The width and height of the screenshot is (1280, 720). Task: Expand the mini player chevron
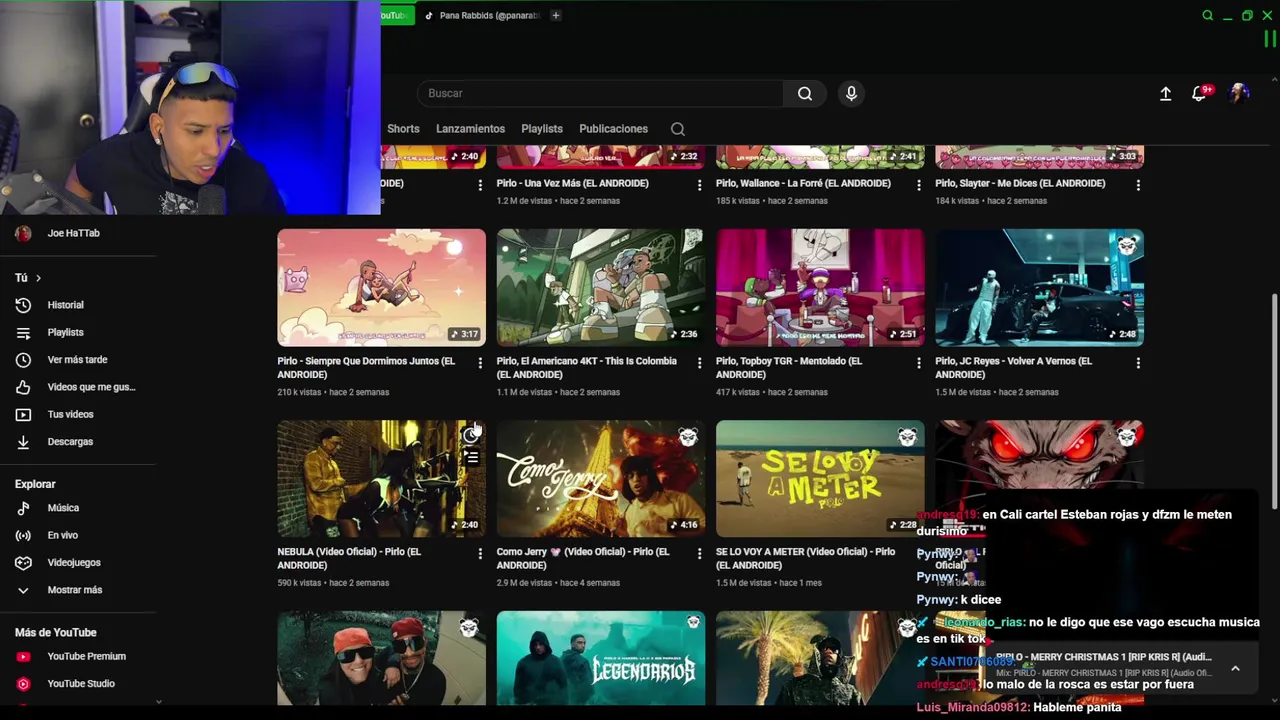point(1235,669)
